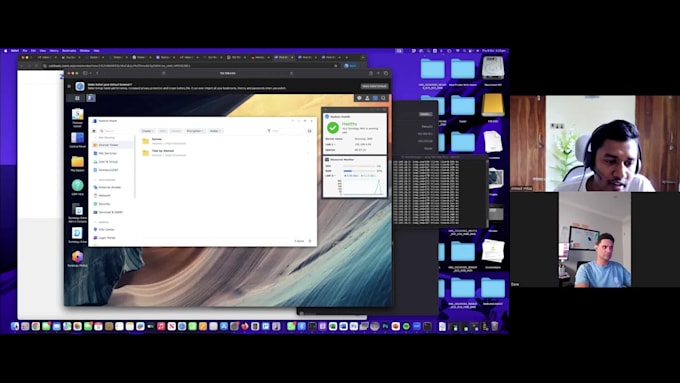Open the Create dropdown button
Viewport: 680px width, 383px height.
coord(147,131)
